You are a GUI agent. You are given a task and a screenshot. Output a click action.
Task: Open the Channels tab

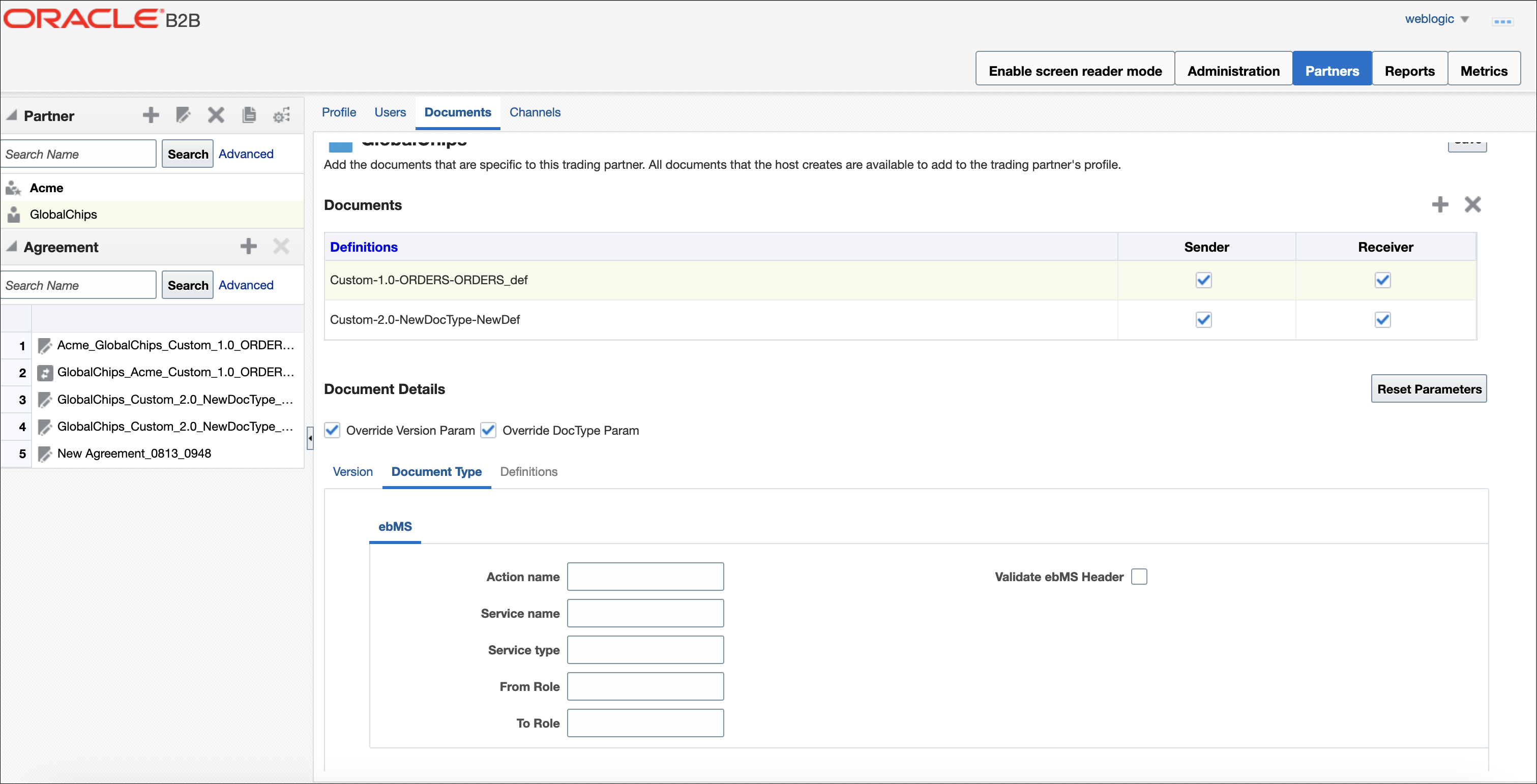(x=535, y=112)
